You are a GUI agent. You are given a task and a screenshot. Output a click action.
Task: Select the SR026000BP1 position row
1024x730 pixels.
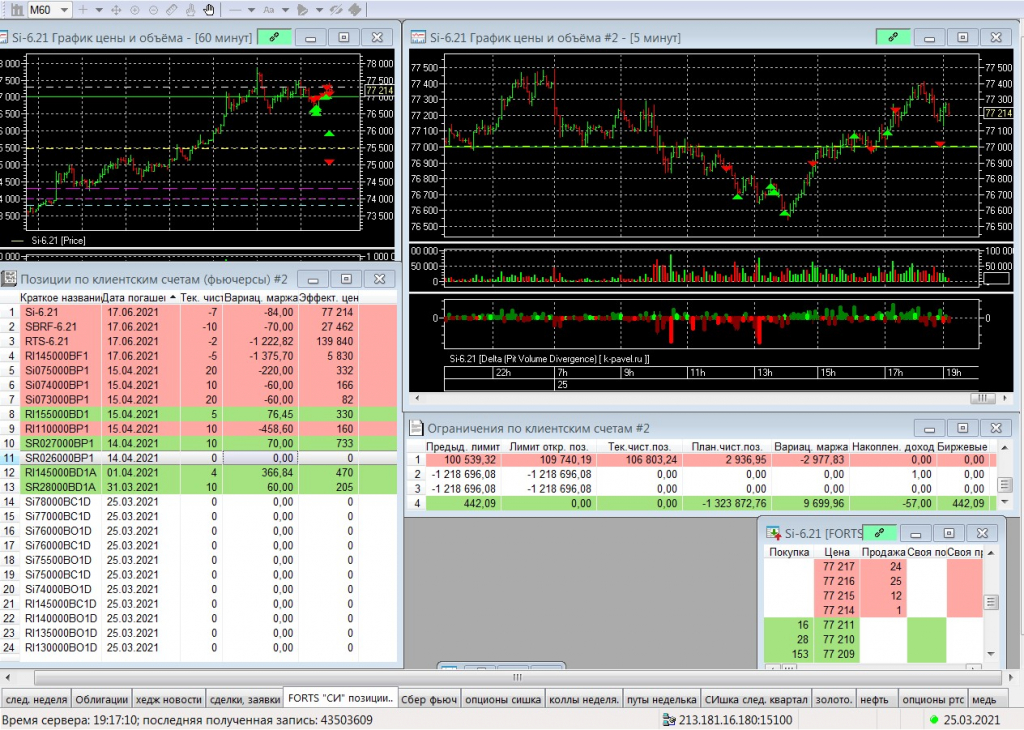click(x=198, y=458)
